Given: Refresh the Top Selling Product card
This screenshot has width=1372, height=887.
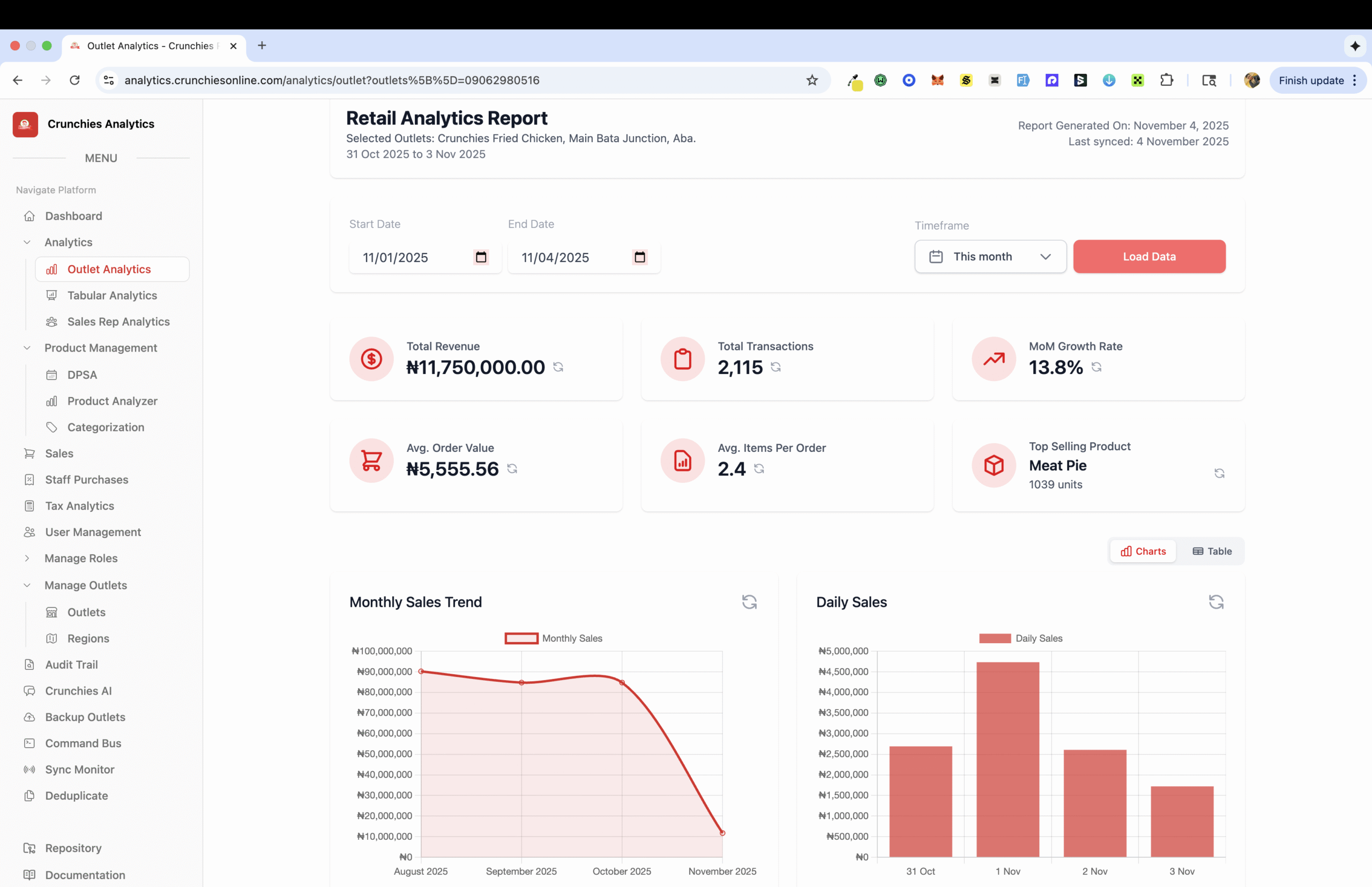Looking at the screenshot, I should (1219, 473).
